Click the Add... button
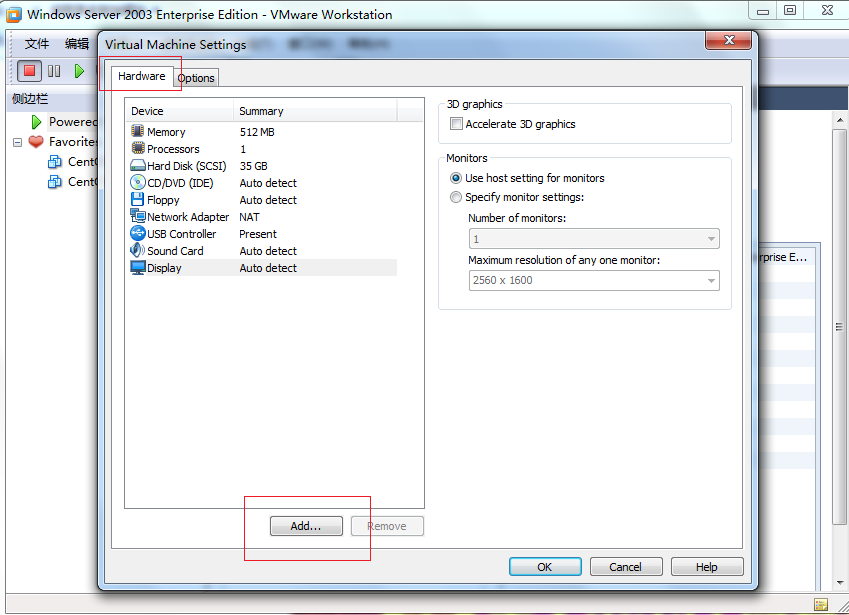 [306, 526]
